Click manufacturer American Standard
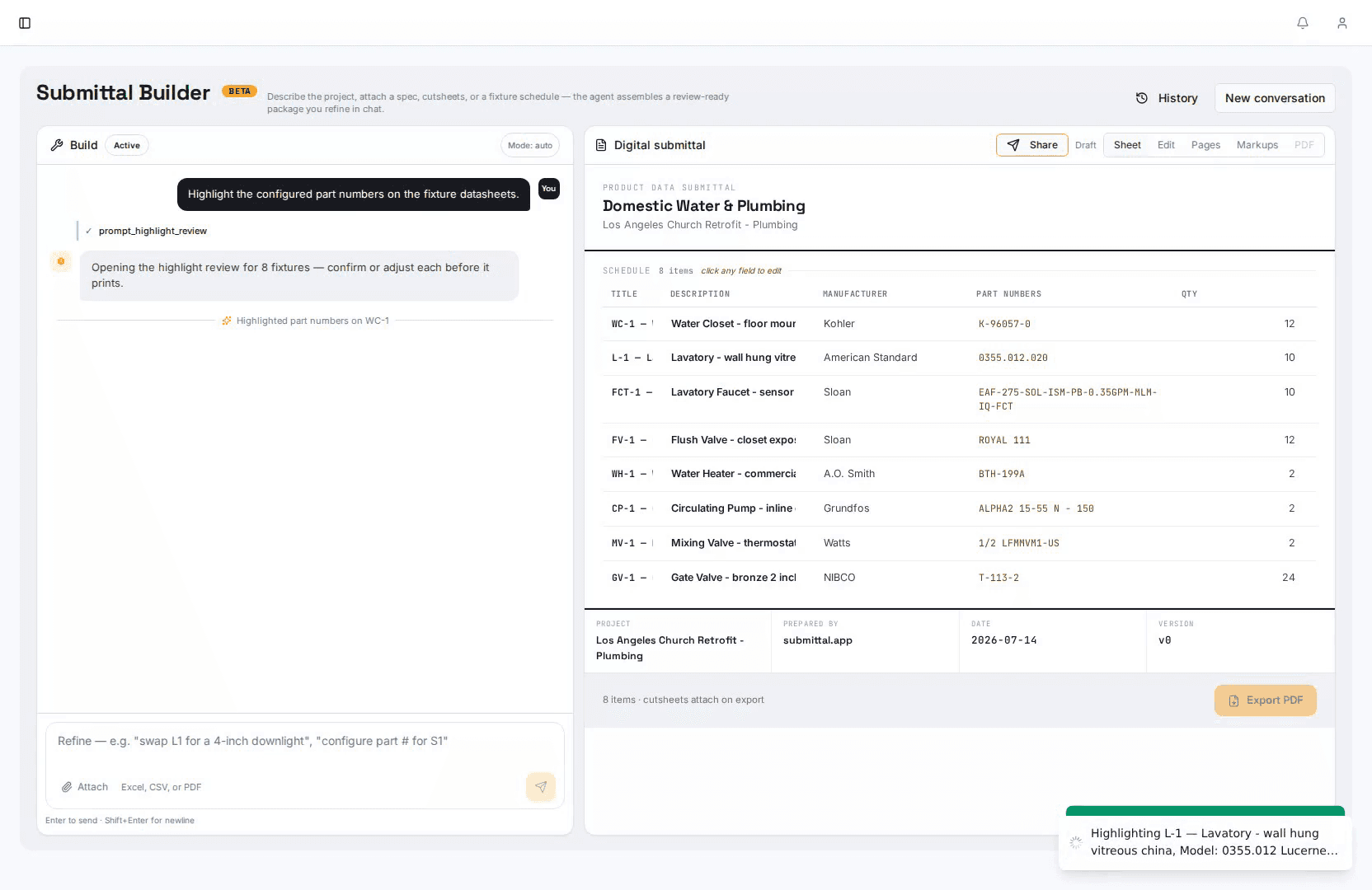Screen dimensions: 1372x890 tap(870, 358)
